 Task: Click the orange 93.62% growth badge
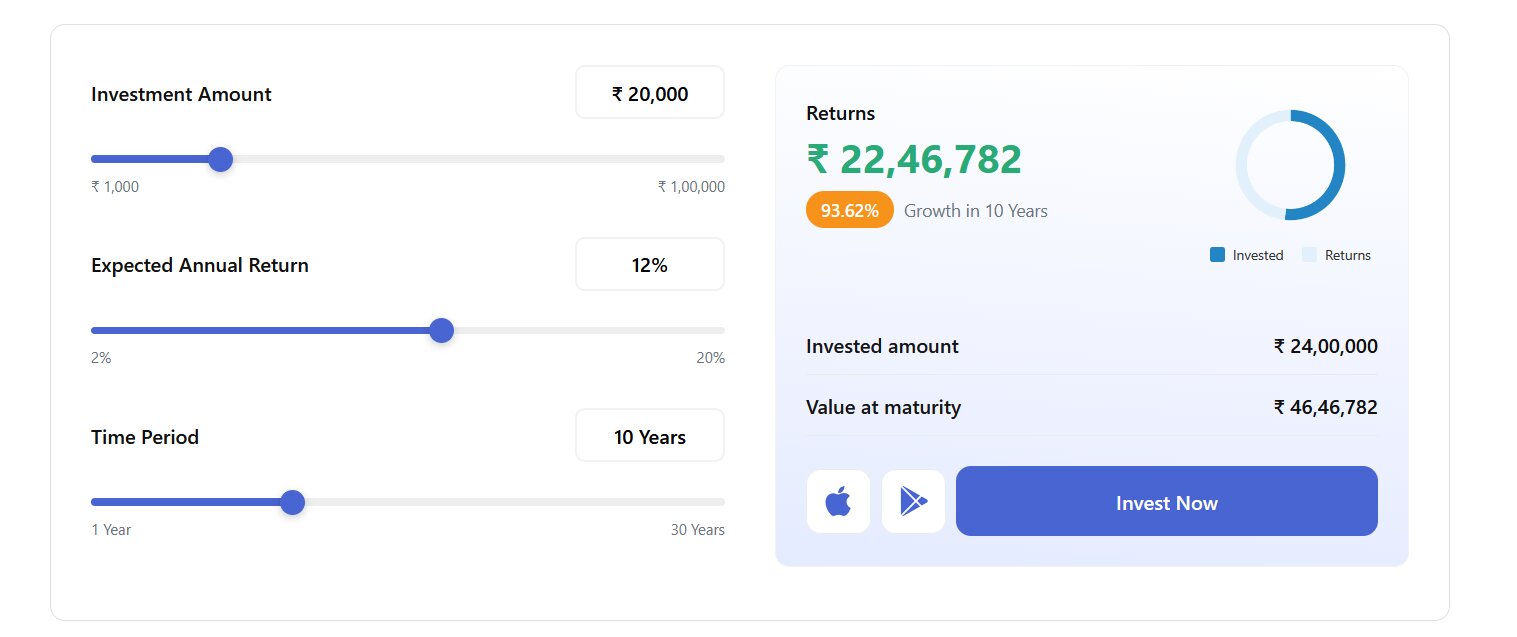pyautogui.click(x=849, y=210)
